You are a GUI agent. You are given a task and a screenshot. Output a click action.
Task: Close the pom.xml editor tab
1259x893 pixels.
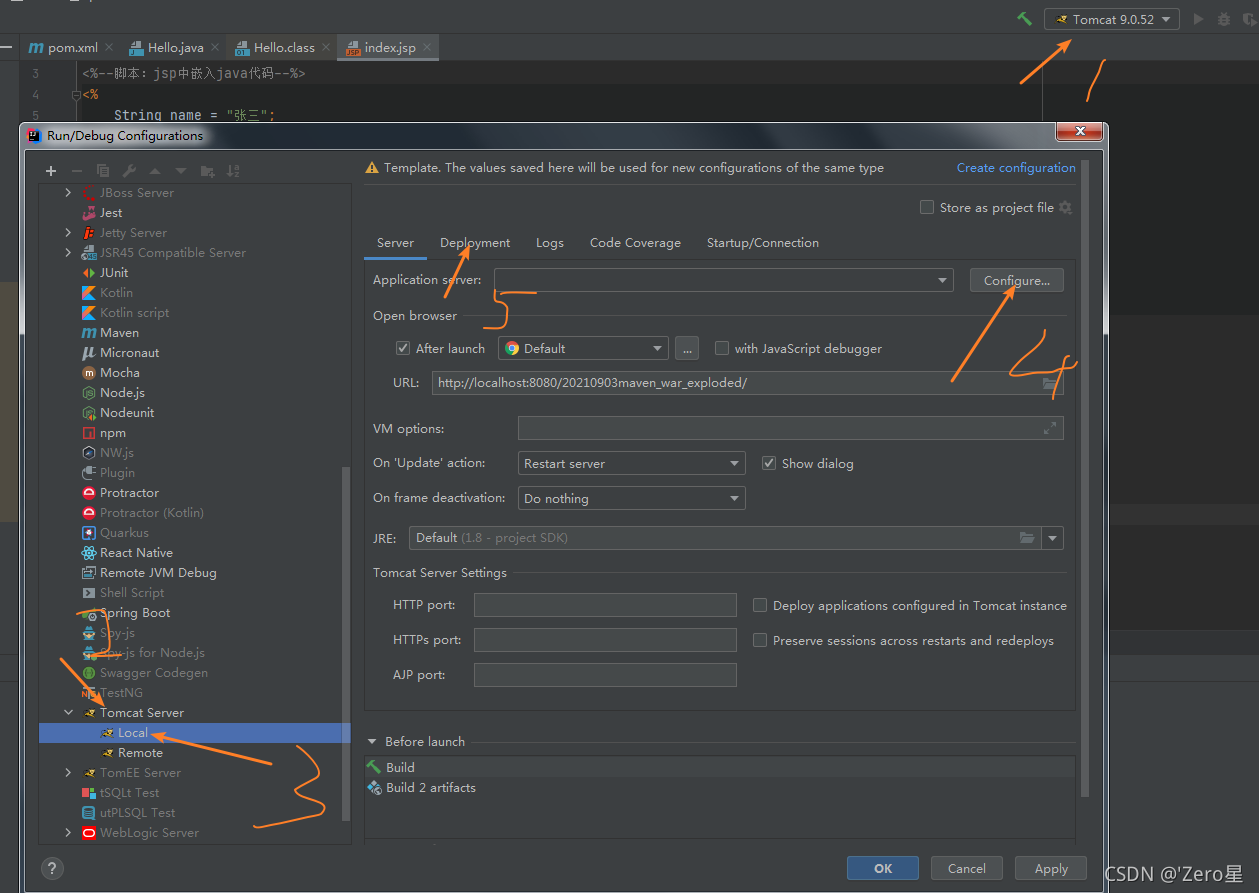109,47
